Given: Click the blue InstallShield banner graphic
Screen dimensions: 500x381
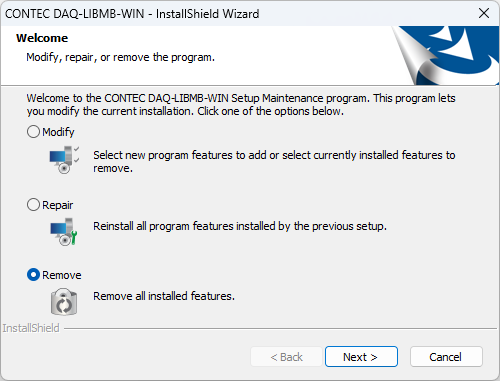Looking at the screenshot, I should tap(445, 55).
